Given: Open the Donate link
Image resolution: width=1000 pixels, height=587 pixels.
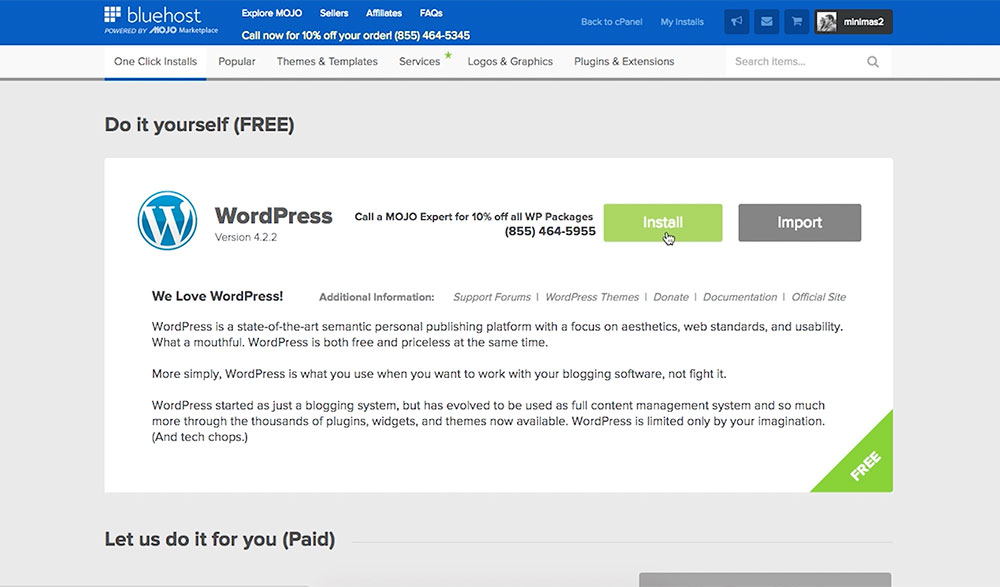Looking at the screenshot, I should pyautogui.click(x=671, y=297).
